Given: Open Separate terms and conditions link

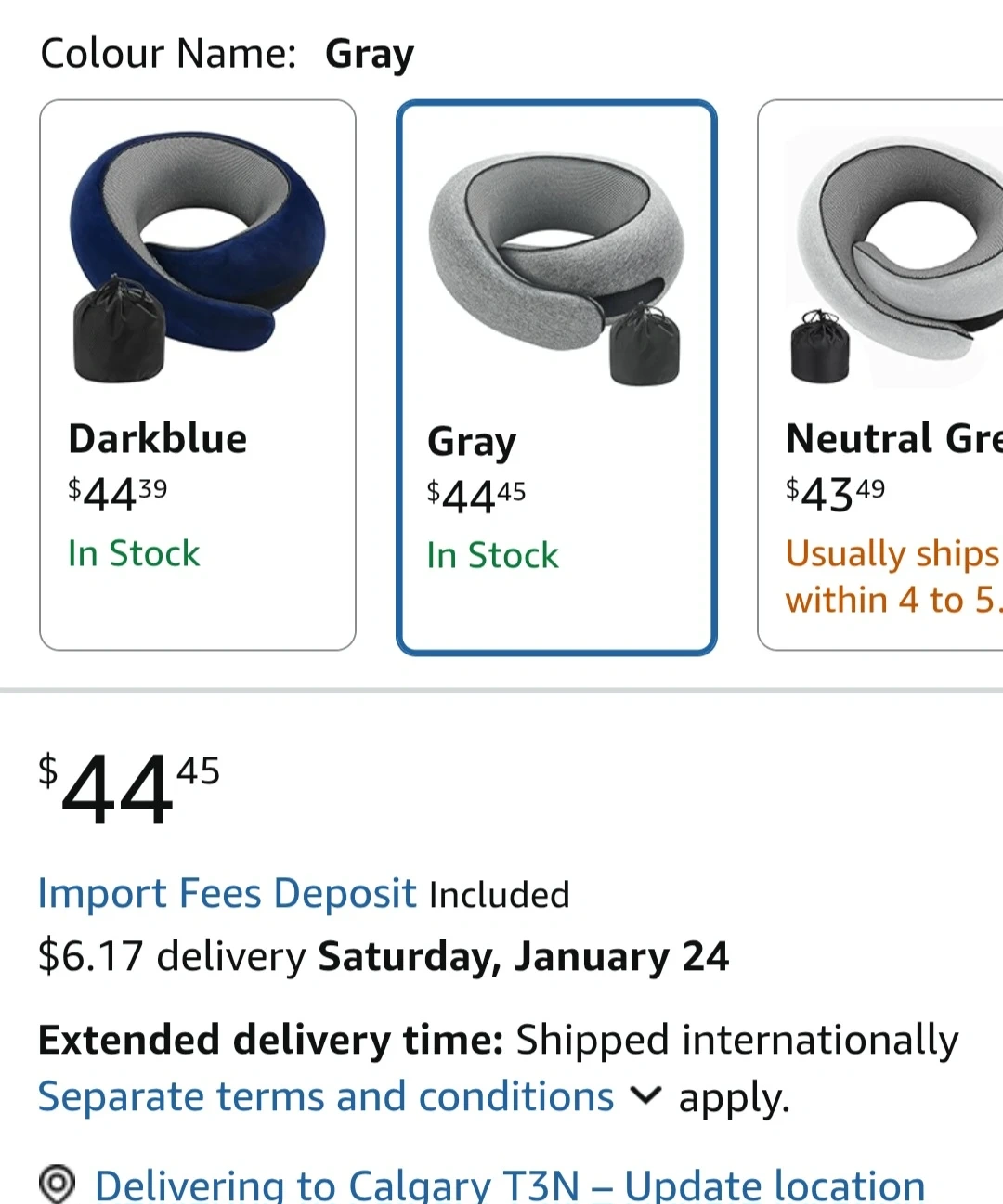Looking at the screenshot, I should coord(325,1096).
